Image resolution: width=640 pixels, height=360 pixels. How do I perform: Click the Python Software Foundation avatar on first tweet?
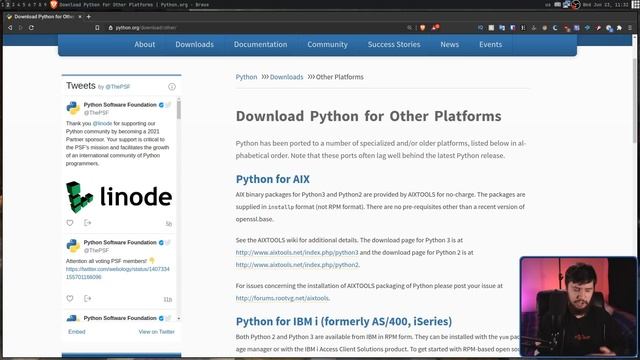pos(73,108)
